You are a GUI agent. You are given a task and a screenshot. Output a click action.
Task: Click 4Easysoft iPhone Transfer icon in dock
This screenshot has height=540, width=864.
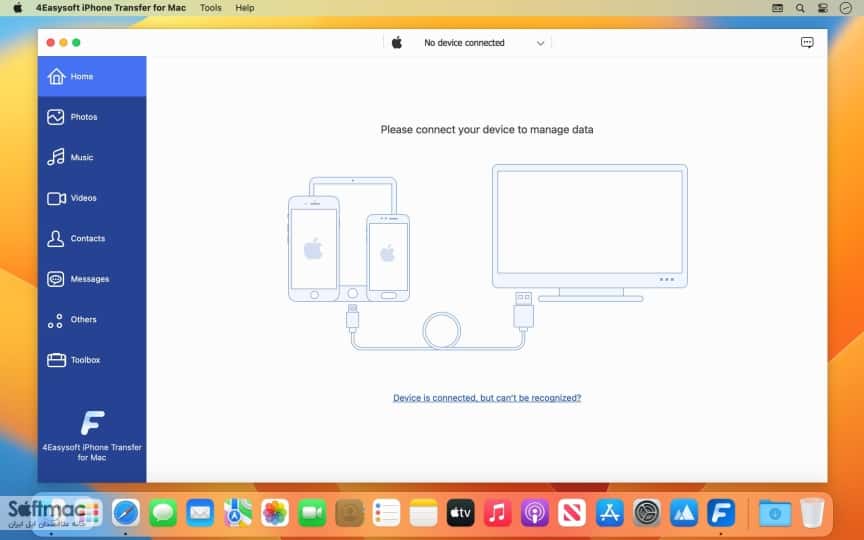tap(721, 513)
